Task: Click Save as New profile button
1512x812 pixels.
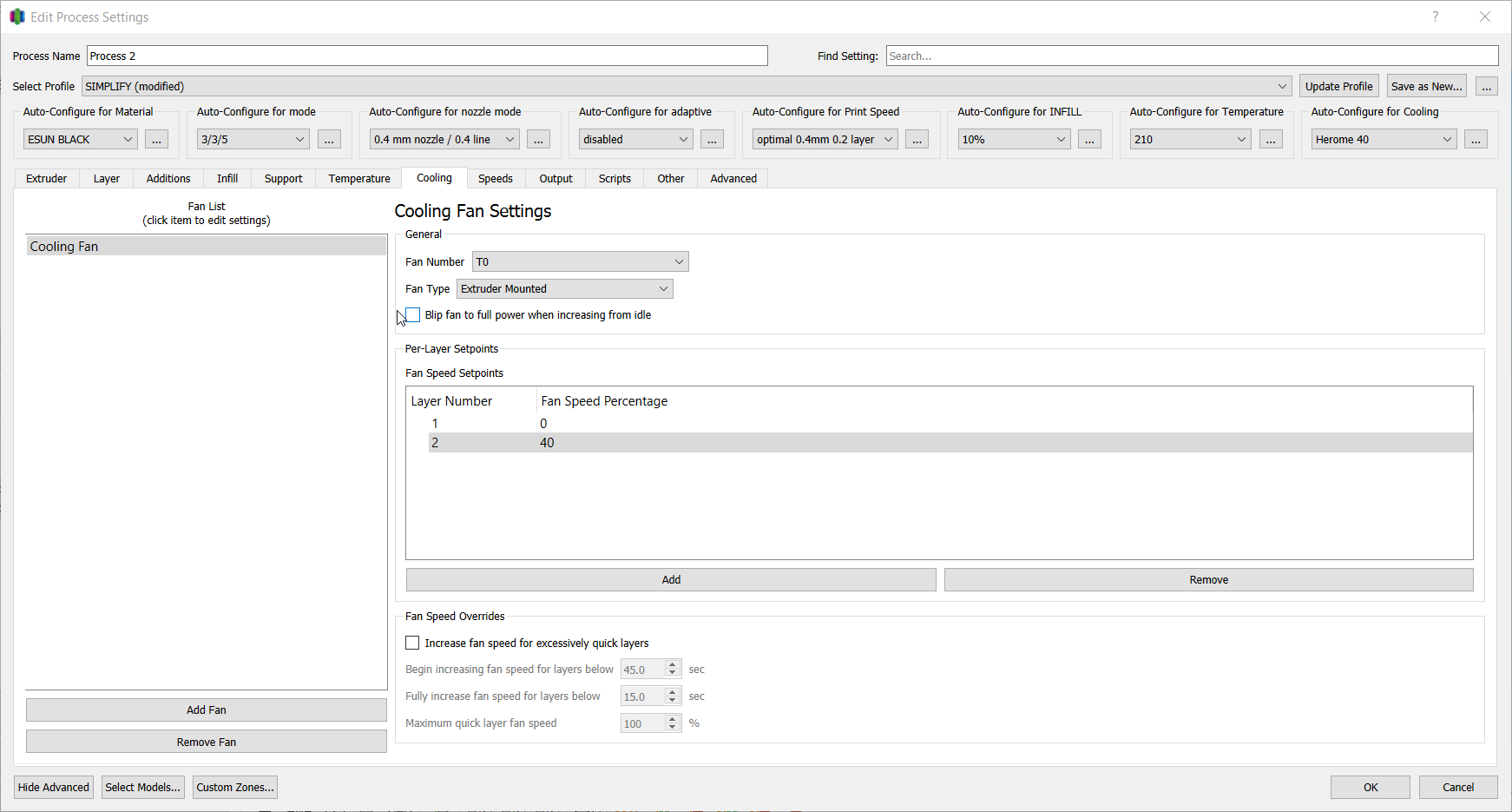Action: click(x=1427, y=86)
